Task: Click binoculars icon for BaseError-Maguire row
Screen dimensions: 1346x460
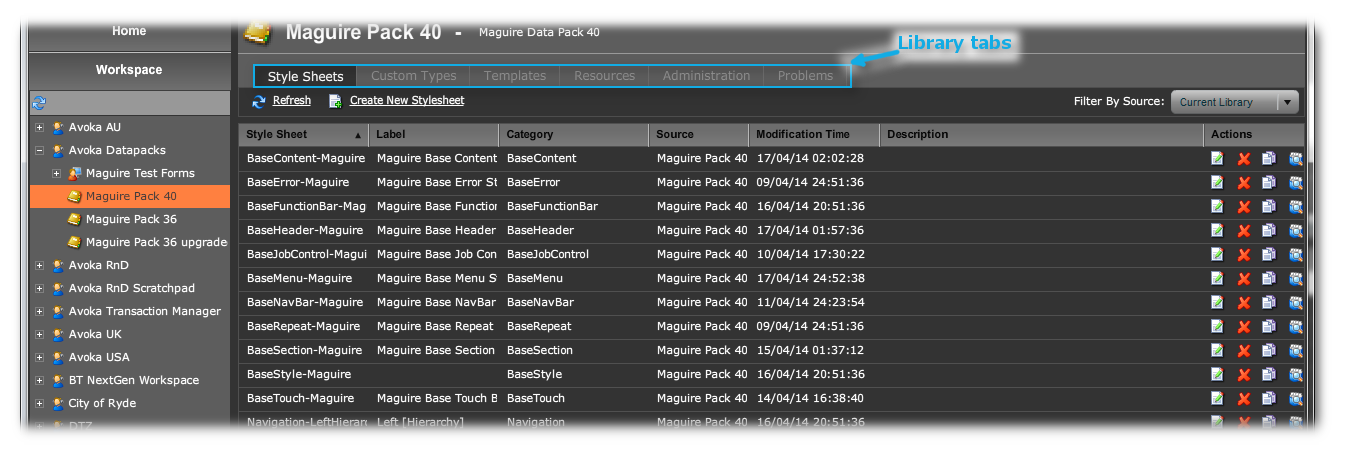Action: 1295,182
